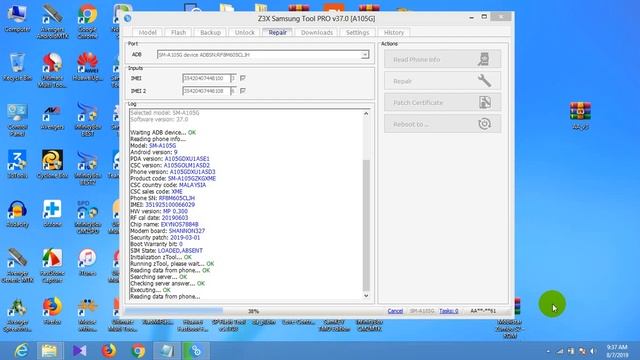The image size is (640, 360).
Task: Click the Tasks: 0 link
Action: 449,311
